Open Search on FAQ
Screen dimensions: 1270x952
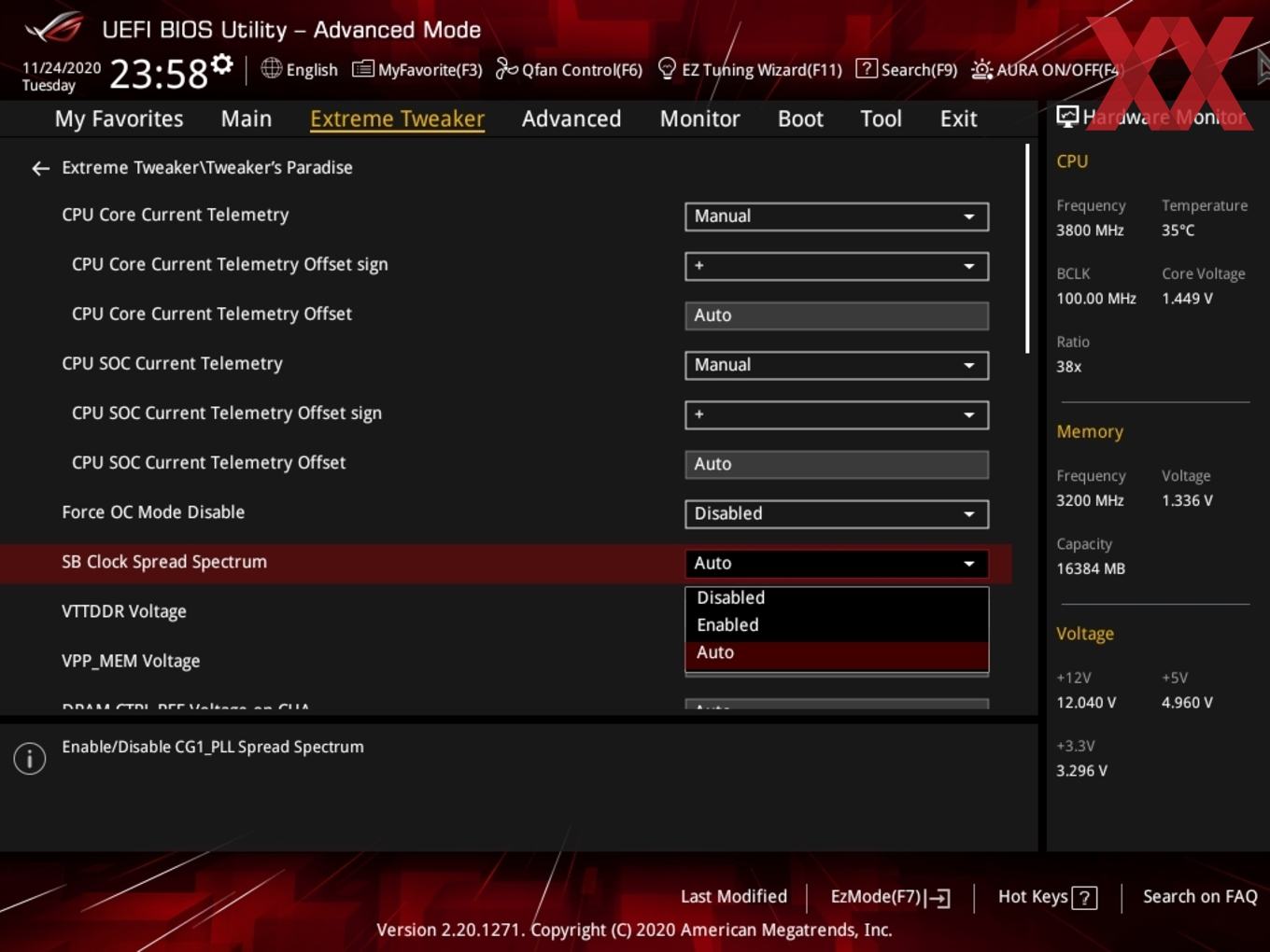(x=1200, y=896)
